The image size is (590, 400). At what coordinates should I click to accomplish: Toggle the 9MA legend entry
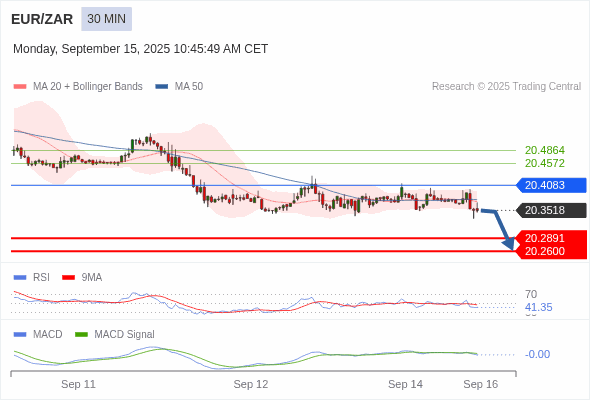point(82,277)
